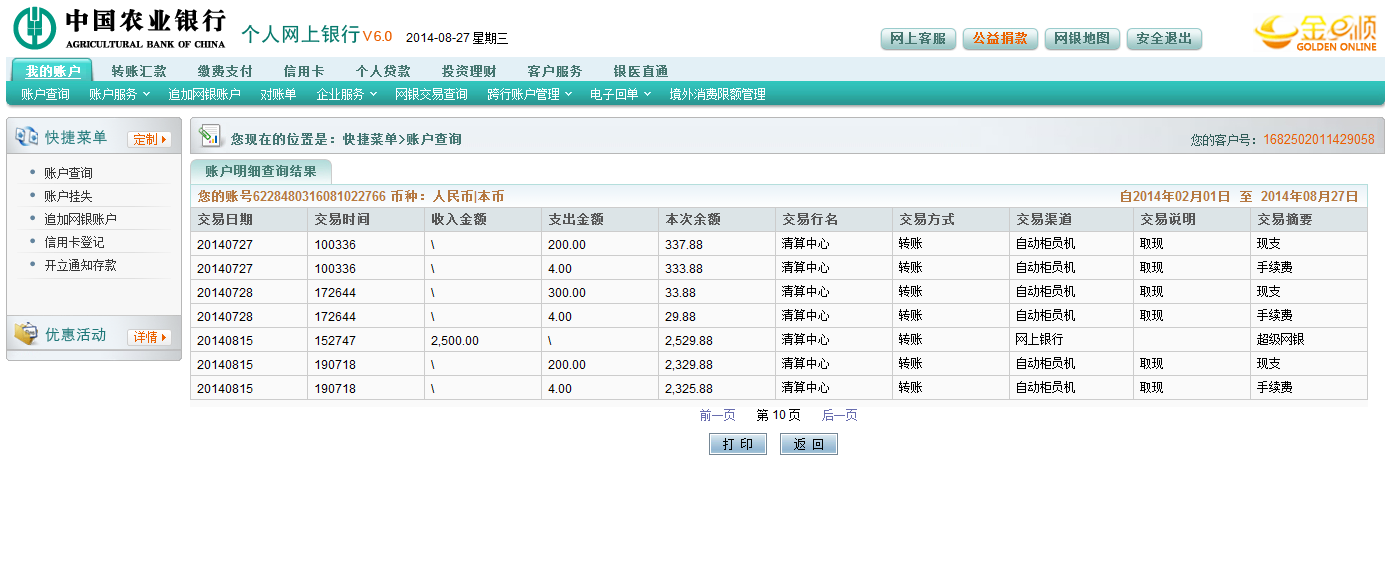Select the 投资理财 tab
This screenshot has height=584, width=1394.
pyautogui.click(x=469, y=71)
